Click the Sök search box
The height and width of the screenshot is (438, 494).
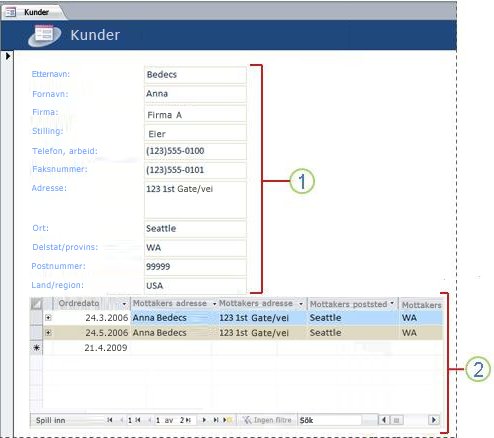[329, 420]
